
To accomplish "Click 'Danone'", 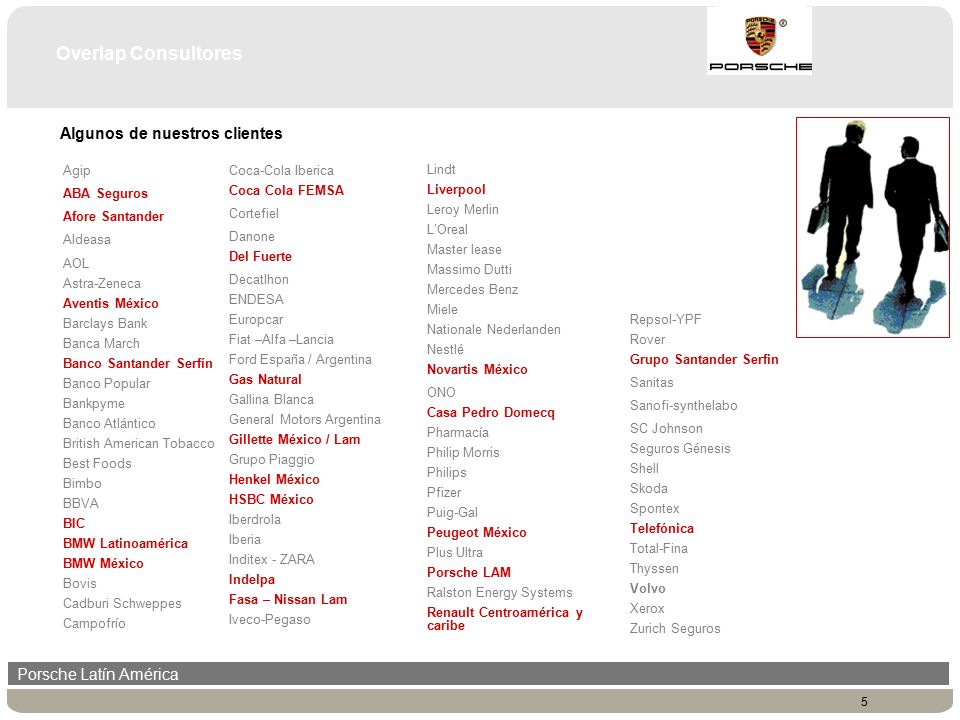I will [x=252, y=236].
